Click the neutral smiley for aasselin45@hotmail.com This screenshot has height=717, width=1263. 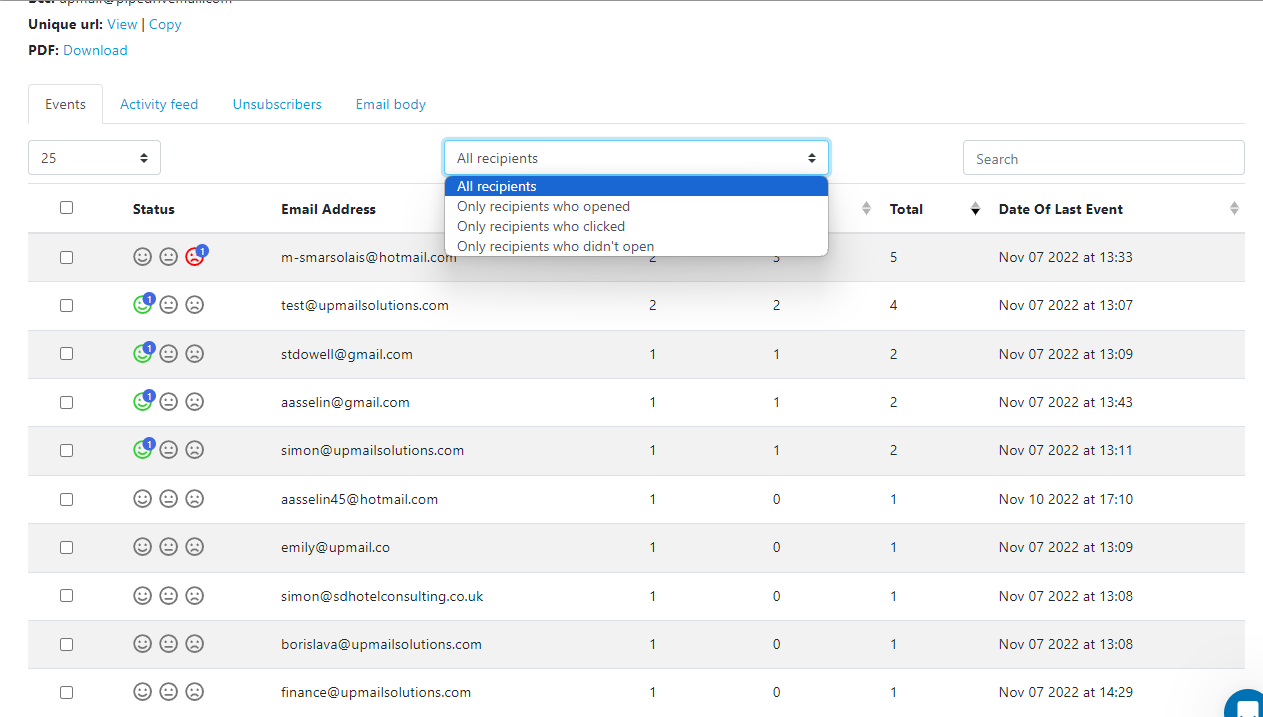pyautogui.click(x=168, y=499)
